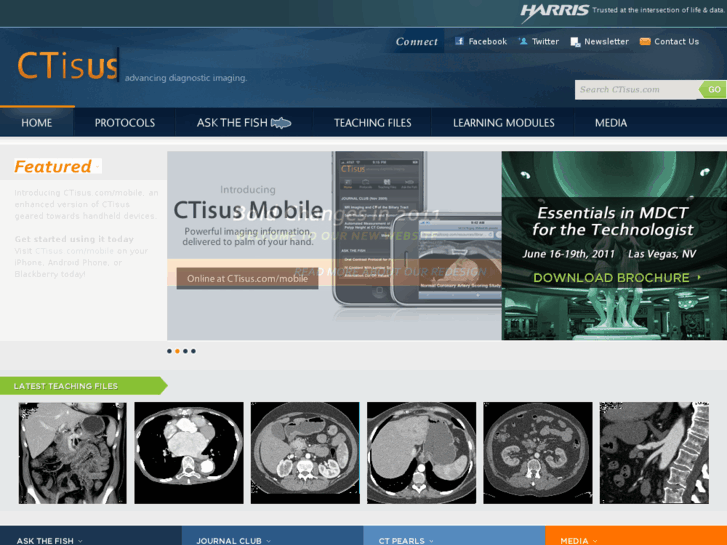
Task: Click the Download Brochure link
Action: [x=617, y=277]
